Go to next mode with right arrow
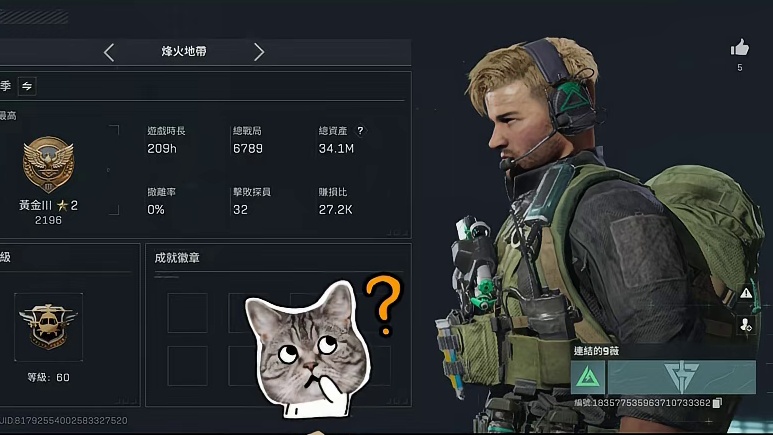Image resolution: width=773 pixels, height=435 pixels. pos(259,52)
